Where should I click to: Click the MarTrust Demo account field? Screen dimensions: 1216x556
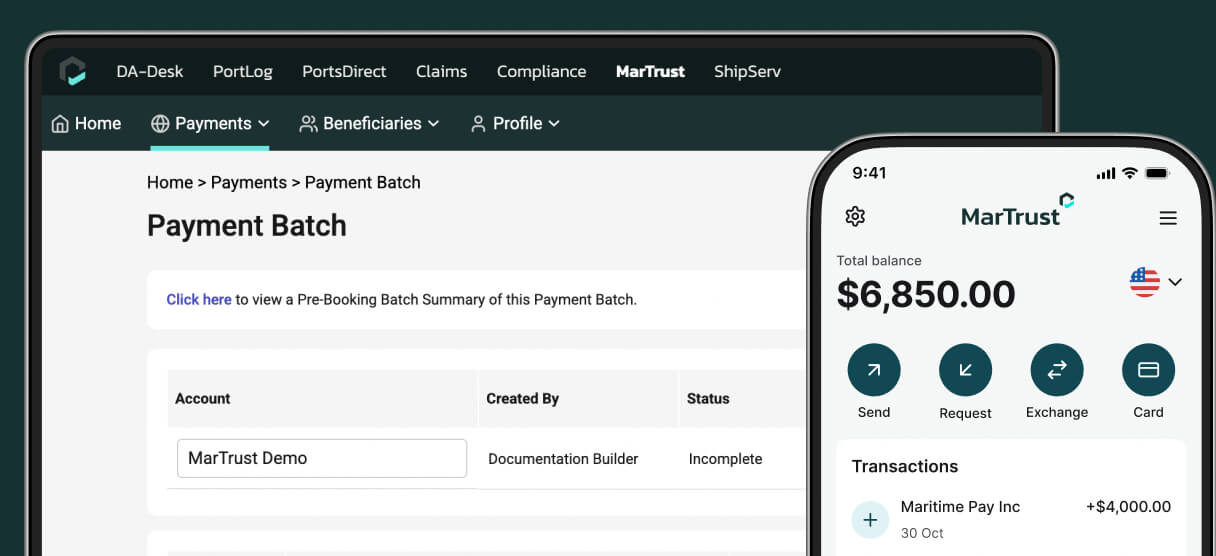click(322, 458)
